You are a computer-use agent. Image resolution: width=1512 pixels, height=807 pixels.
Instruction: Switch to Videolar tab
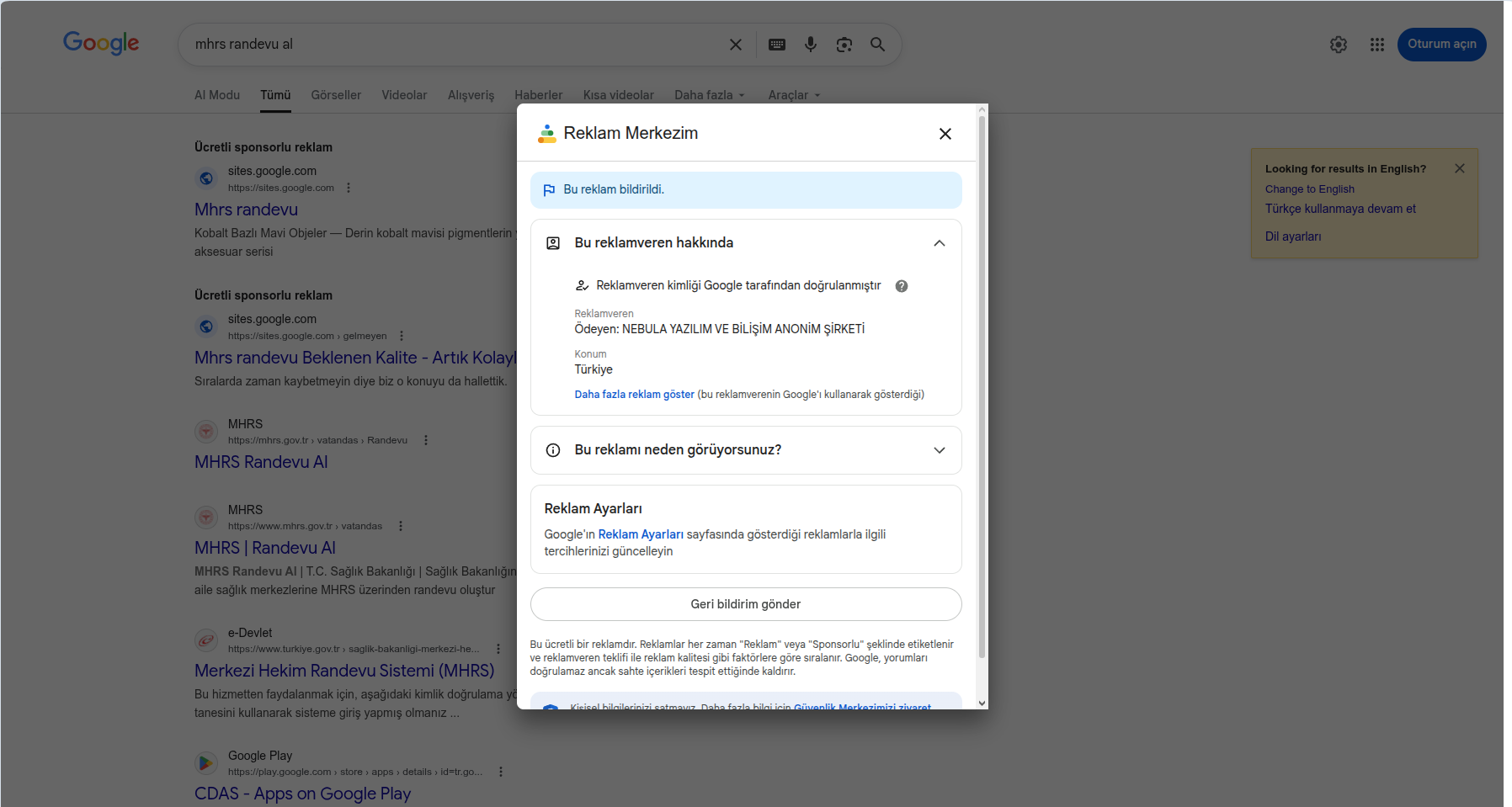click(404, 95)
